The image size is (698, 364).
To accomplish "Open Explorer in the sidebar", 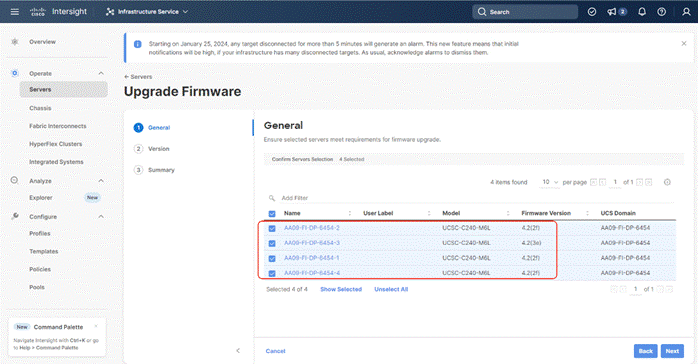I will pos(41,198).
